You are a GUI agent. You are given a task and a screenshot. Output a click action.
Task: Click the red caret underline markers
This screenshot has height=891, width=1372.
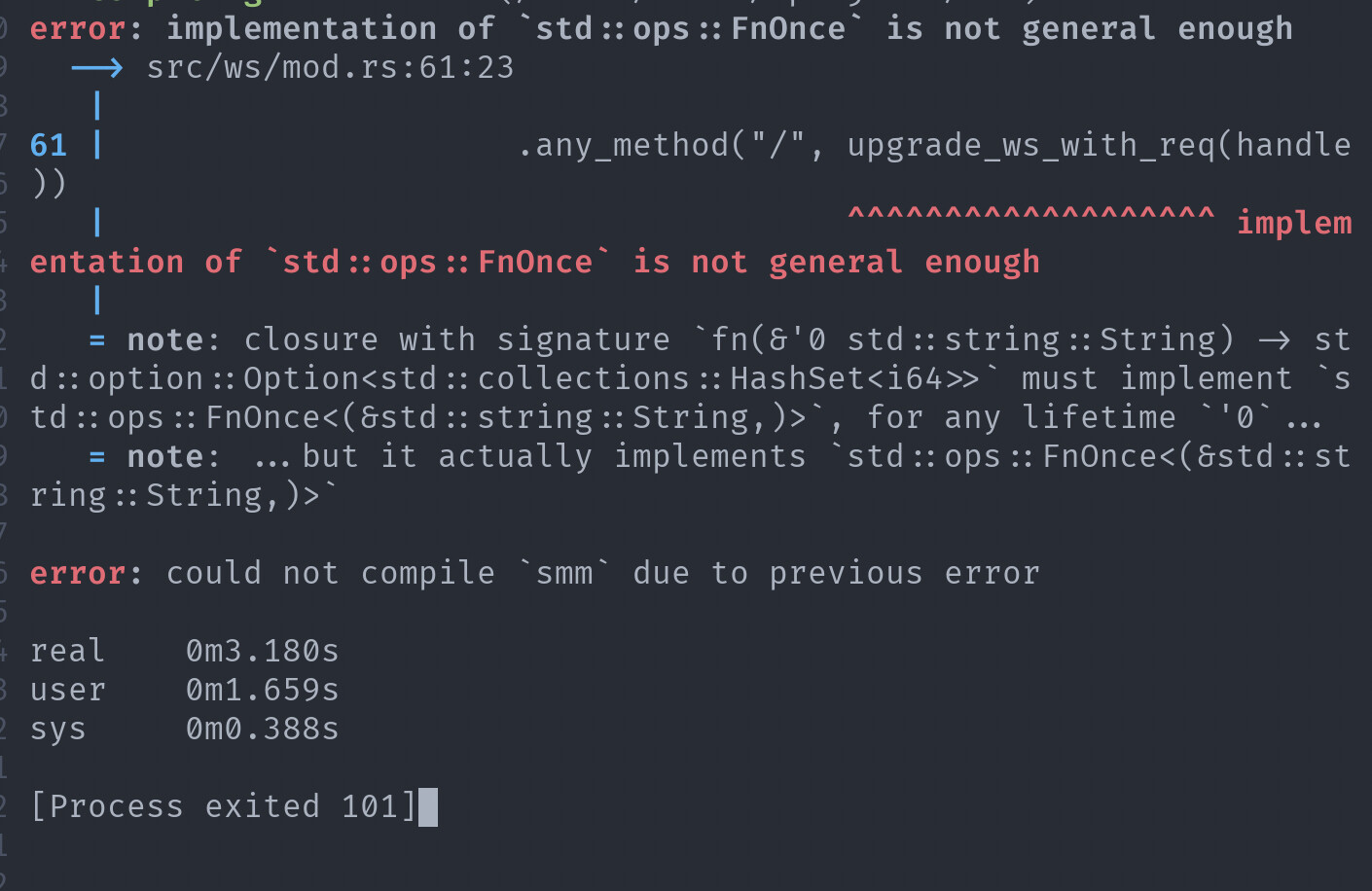click(1030, 214)
